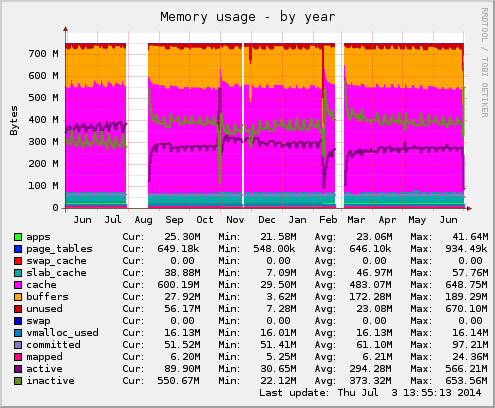This screenshot has height=408, width=495.
Task: Click apps current value 25.30M
Action: coord(182,237)
